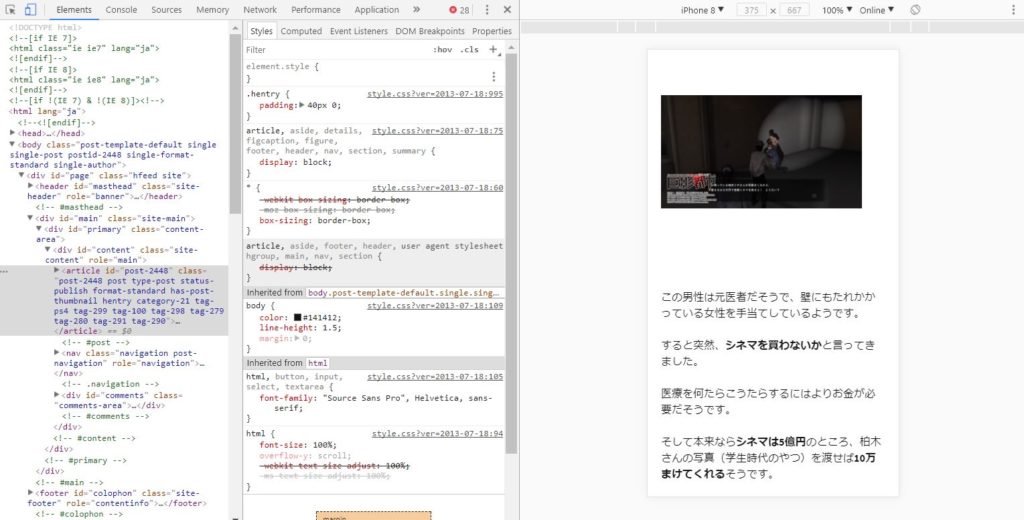Open the Application tab
Viewport: 1024px width, 520px height.
click(x=377, y=10)
